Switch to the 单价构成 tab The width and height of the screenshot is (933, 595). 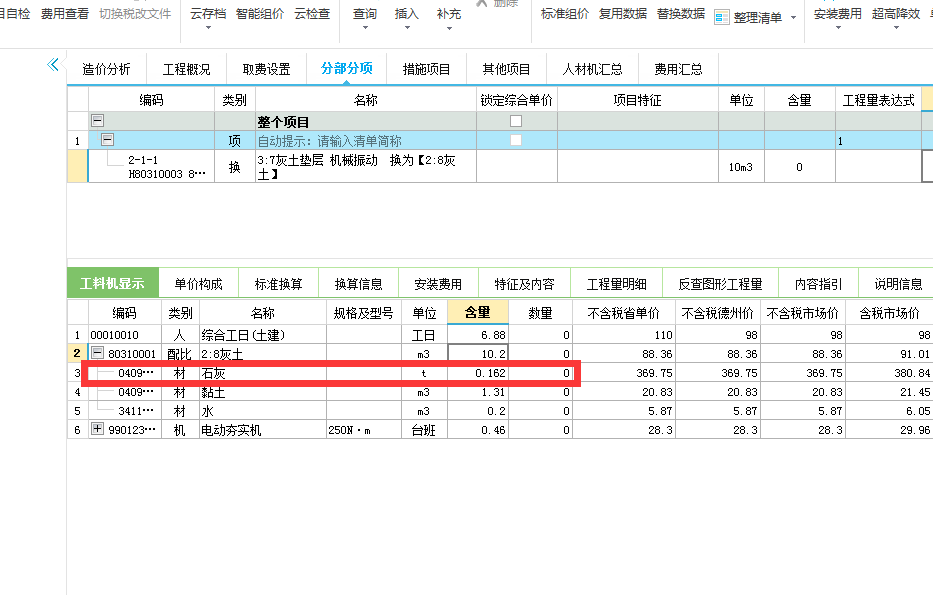[x=198, y=284]
